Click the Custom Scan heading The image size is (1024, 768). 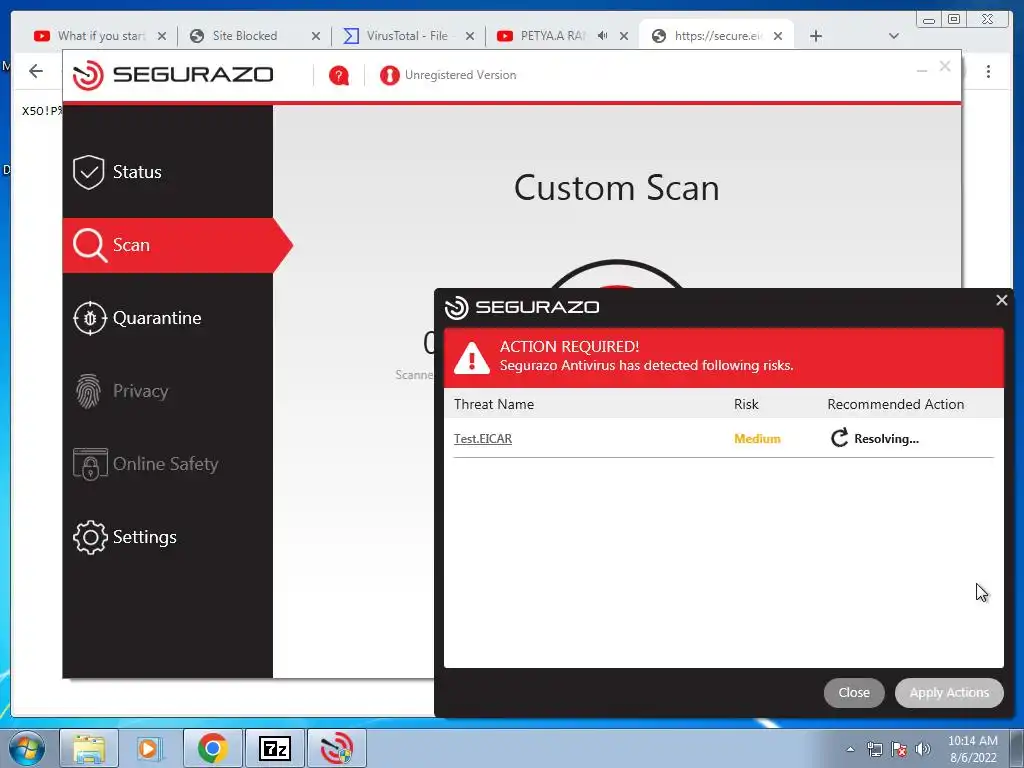[616, 189]
